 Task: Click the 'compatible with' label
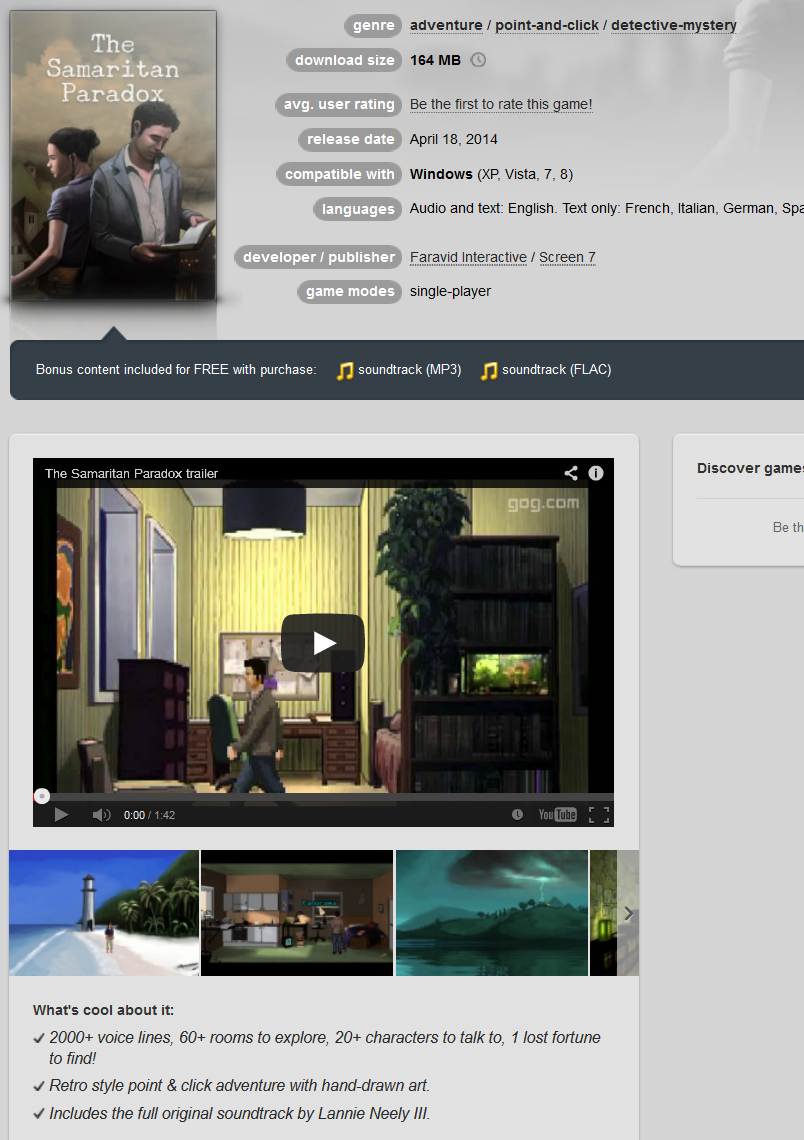point(339,174)
